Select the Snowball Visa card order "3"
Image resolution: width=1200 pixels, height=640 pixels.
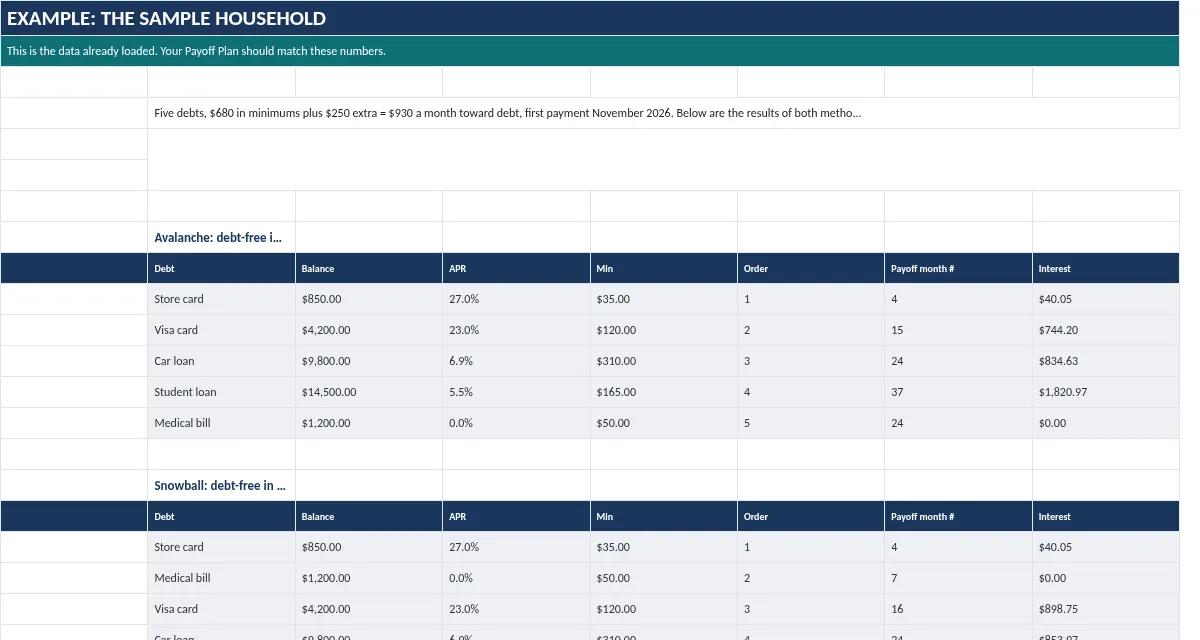811,609
